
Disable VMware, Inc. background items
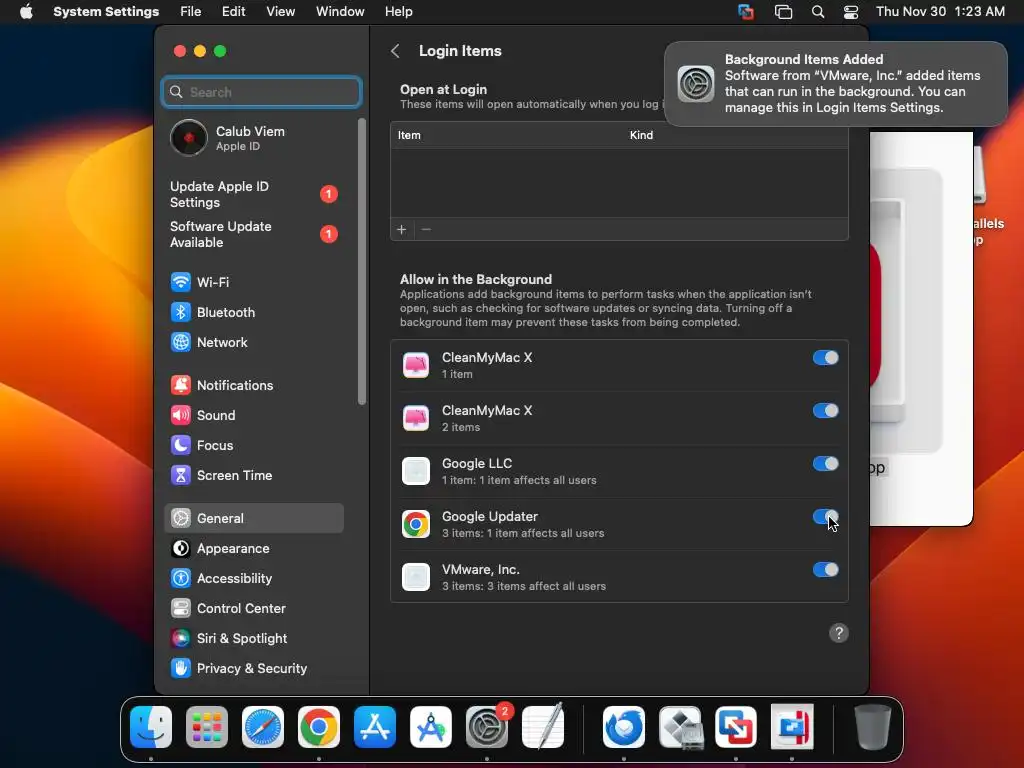[825, 569]
